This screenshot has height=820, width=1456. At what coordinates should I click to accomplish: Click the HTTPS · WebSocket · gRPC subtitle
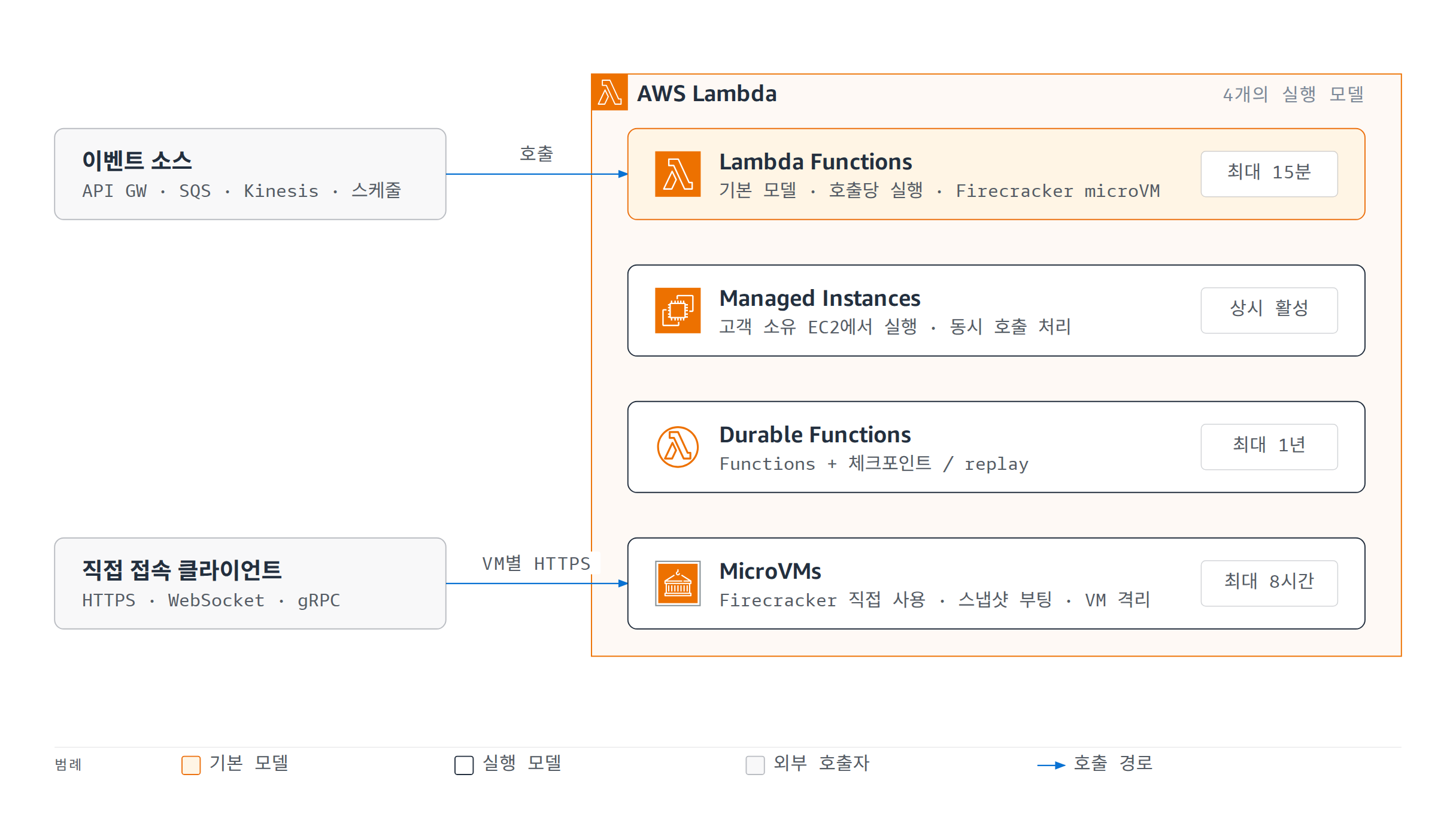pyautogui.click(x=211, y=600)
